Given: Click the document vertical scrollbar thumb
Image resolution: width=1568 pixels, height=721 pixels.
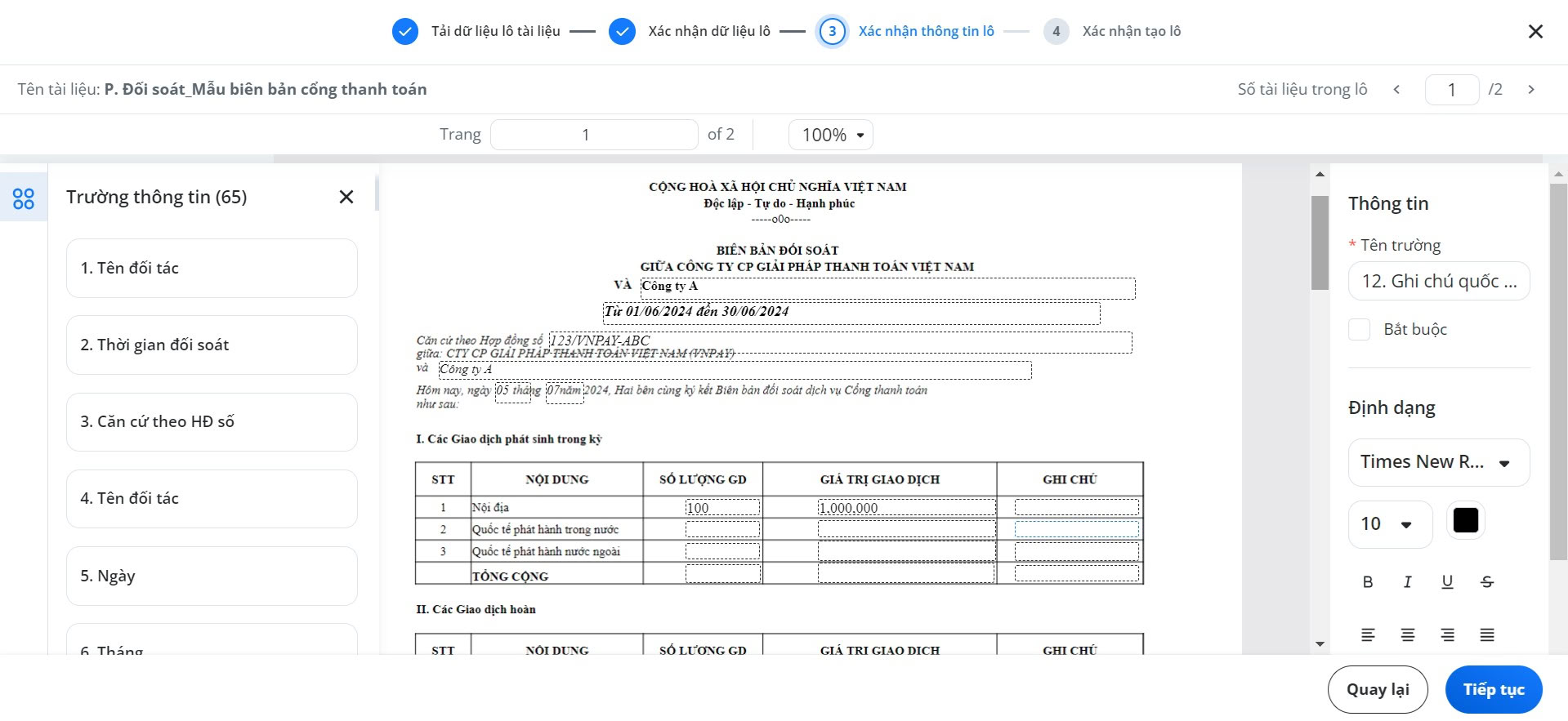Looking at the screenshot, I should point(1320,243).
